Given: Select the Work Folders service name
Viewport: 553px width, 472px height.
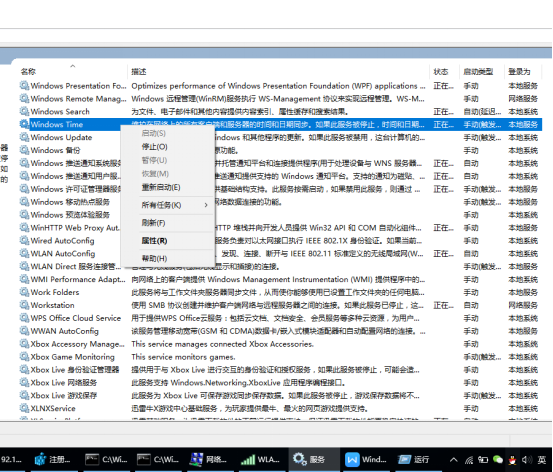Looking at the screenshot, I should point(55,292).
